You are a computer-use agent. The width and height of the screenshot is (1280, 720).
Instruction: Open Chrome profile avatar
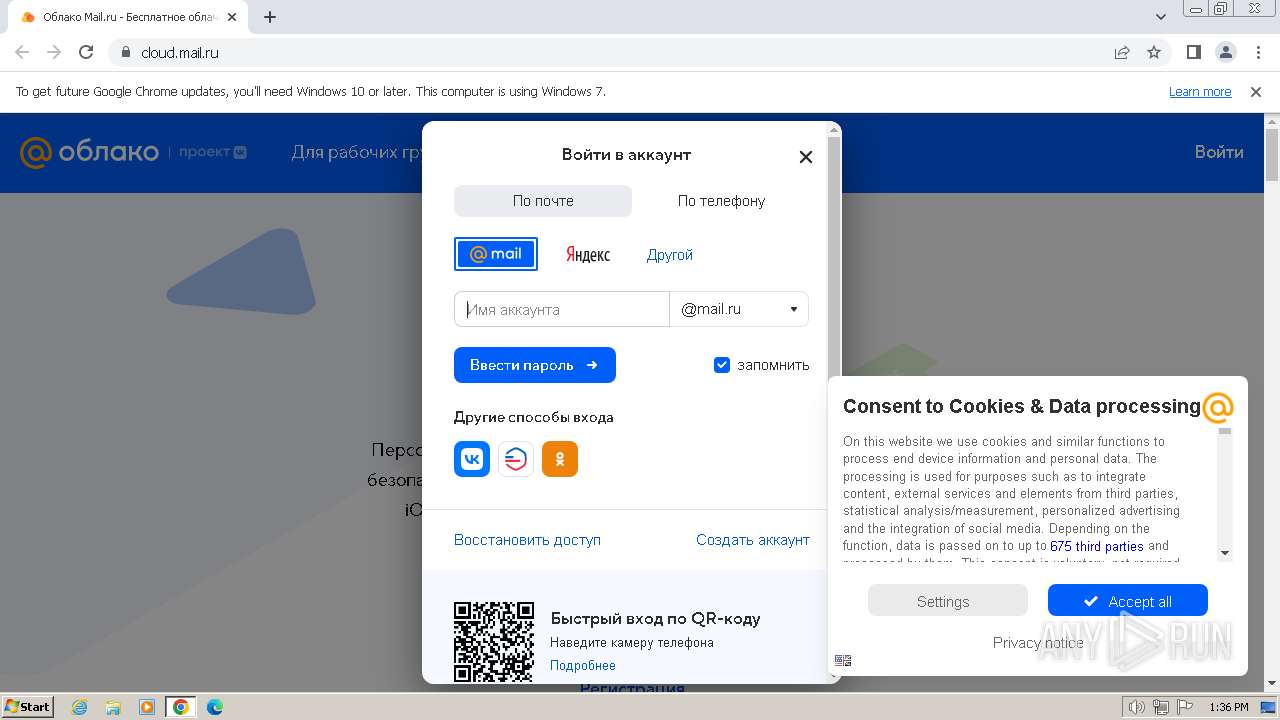[1225, 52]
